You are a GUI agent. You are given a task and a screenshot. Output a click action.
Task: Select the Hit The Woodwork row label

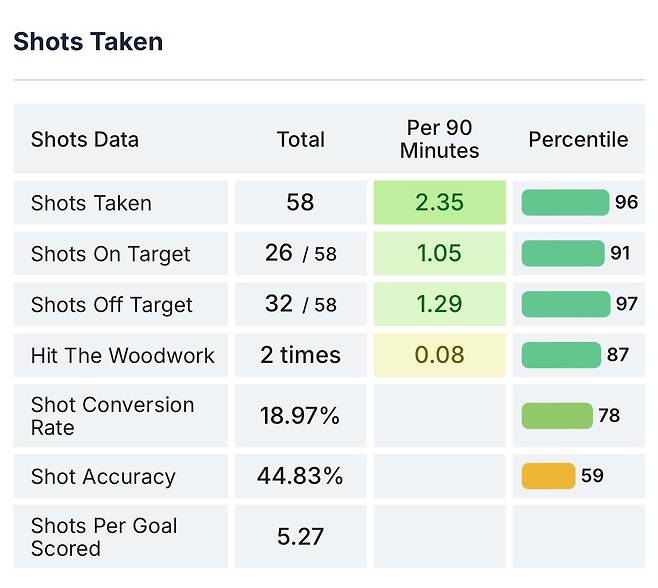tap(122, 356)
